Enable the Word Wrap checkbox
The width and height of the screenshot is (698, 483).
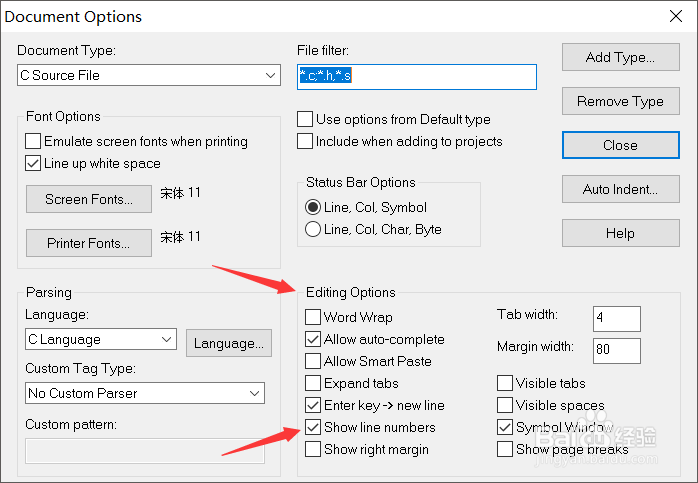coord(314,318)
